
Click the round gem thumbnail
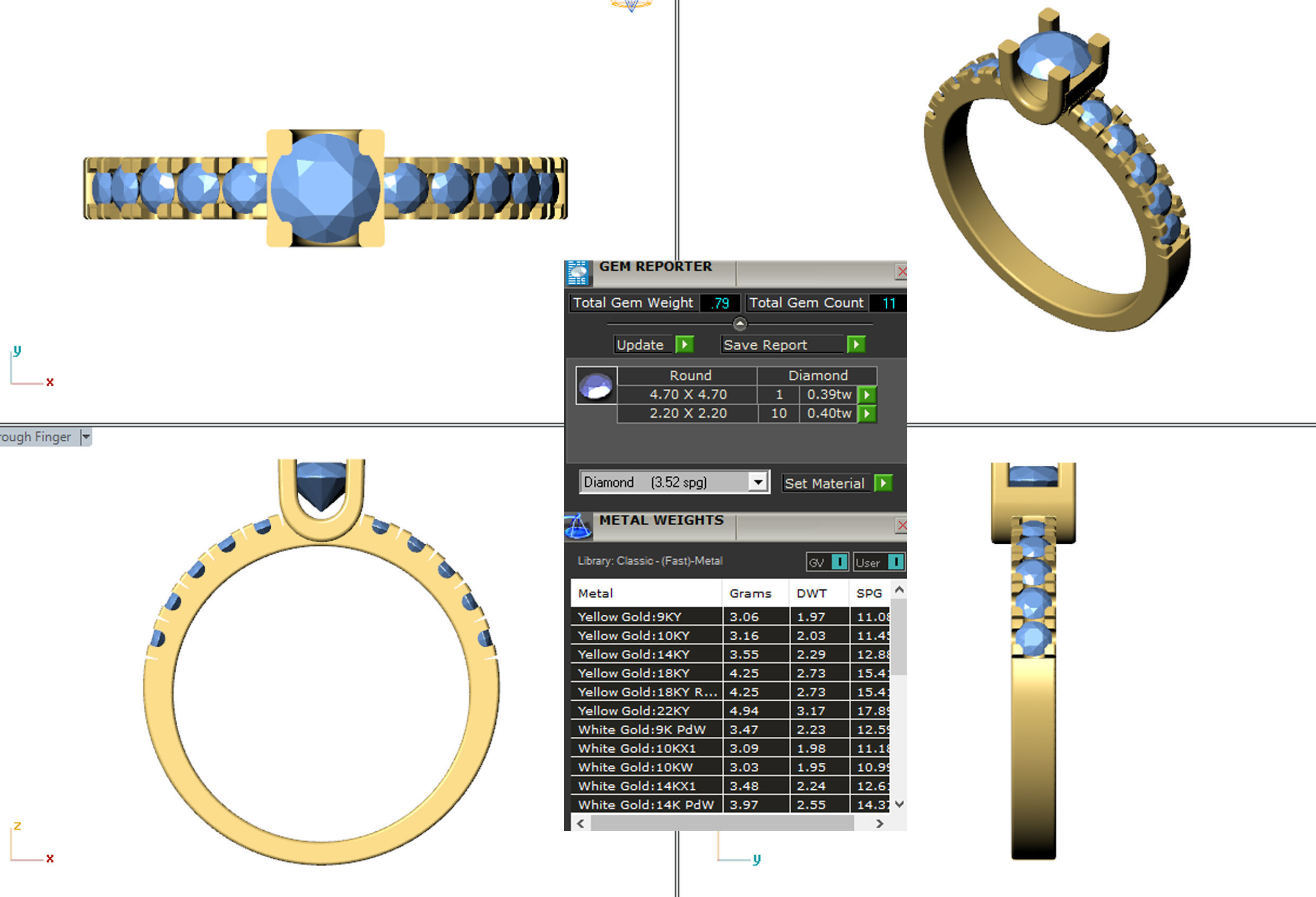pyautogui.click(x=596, y=386)
